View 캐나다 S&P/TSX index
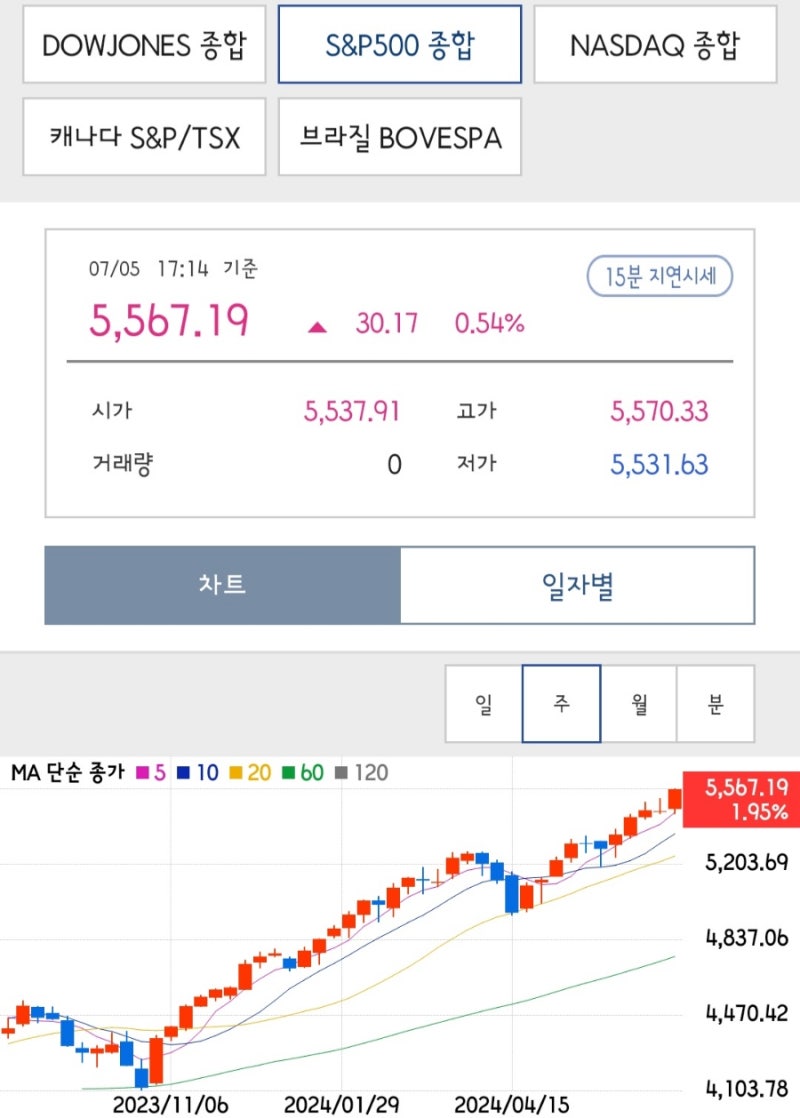800x1118 pixels. tap(143, 138)
